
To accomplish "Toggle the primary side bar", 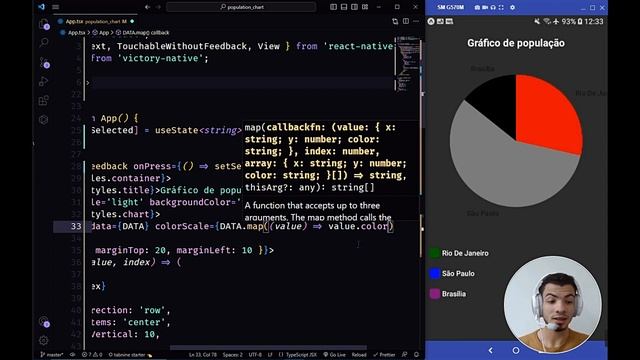I will coord(333,7).
